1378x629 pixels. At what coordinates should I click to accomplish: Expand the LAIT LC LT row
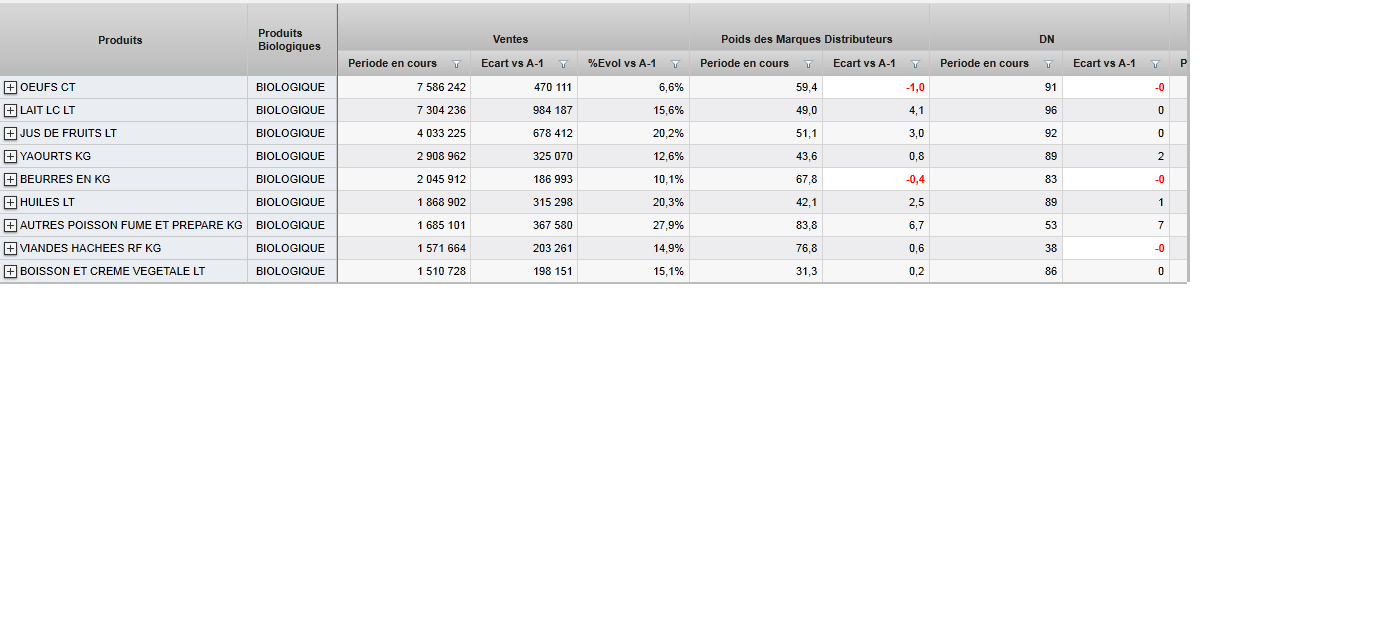tap(11, 111)
